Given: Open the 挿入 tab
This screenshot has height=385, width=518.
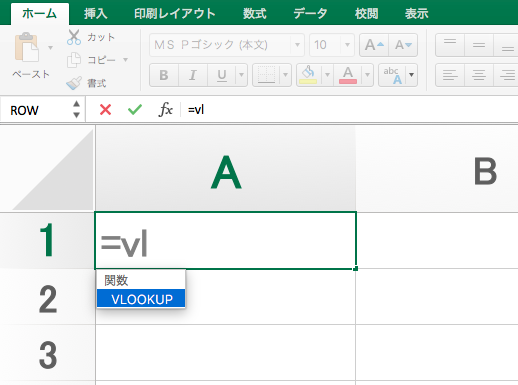Looking at the screenshot, I should [96, 14].
